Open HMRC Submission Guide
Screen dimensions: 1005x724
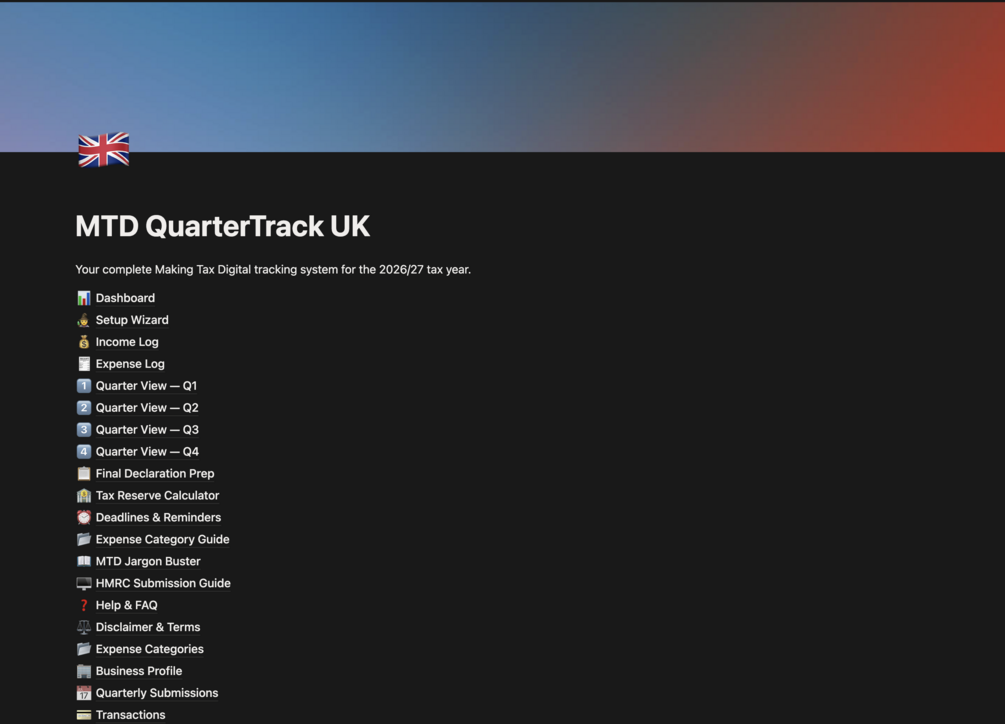click(163, 584)
